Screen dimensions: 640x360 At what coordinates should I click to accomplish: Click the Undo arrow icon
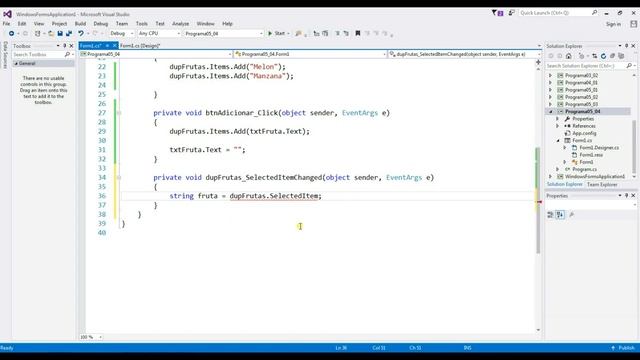81,33
